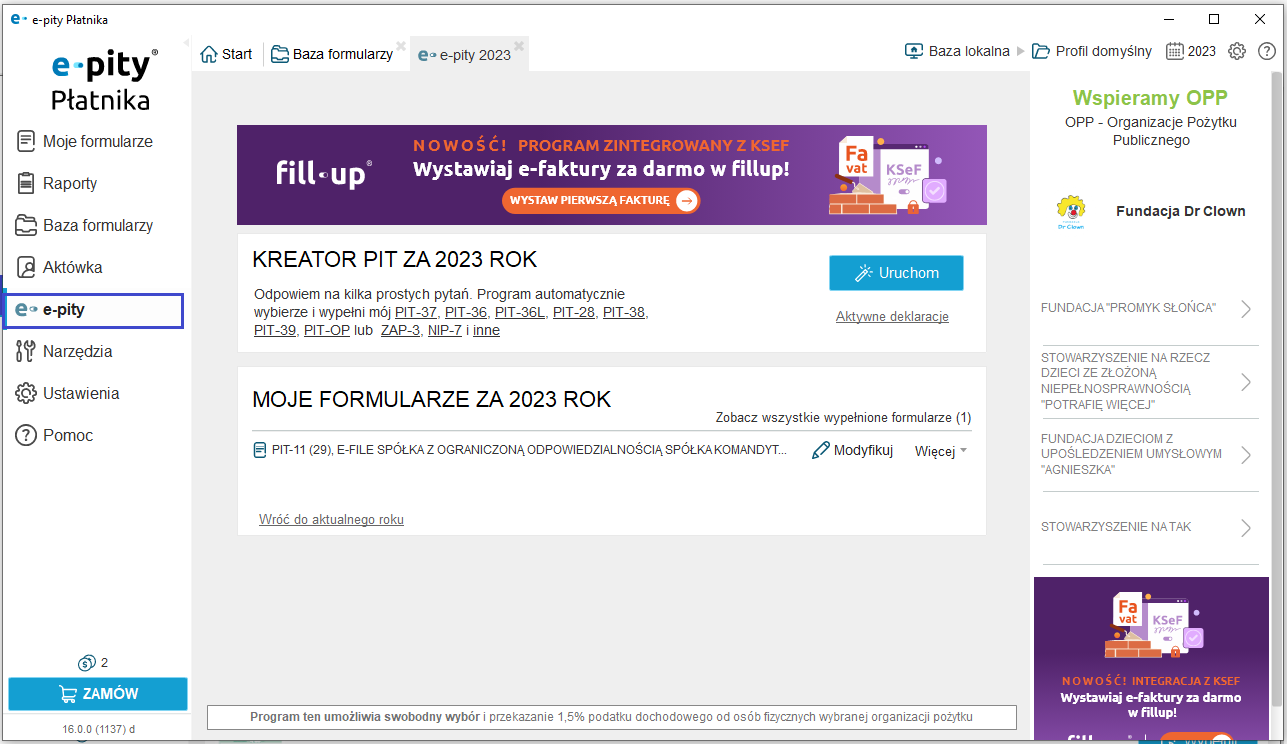Expand STOWARZYSZENIE NA TAK chevron
Viewport: 1287px width, 744px height.
tap(1246, 527)
